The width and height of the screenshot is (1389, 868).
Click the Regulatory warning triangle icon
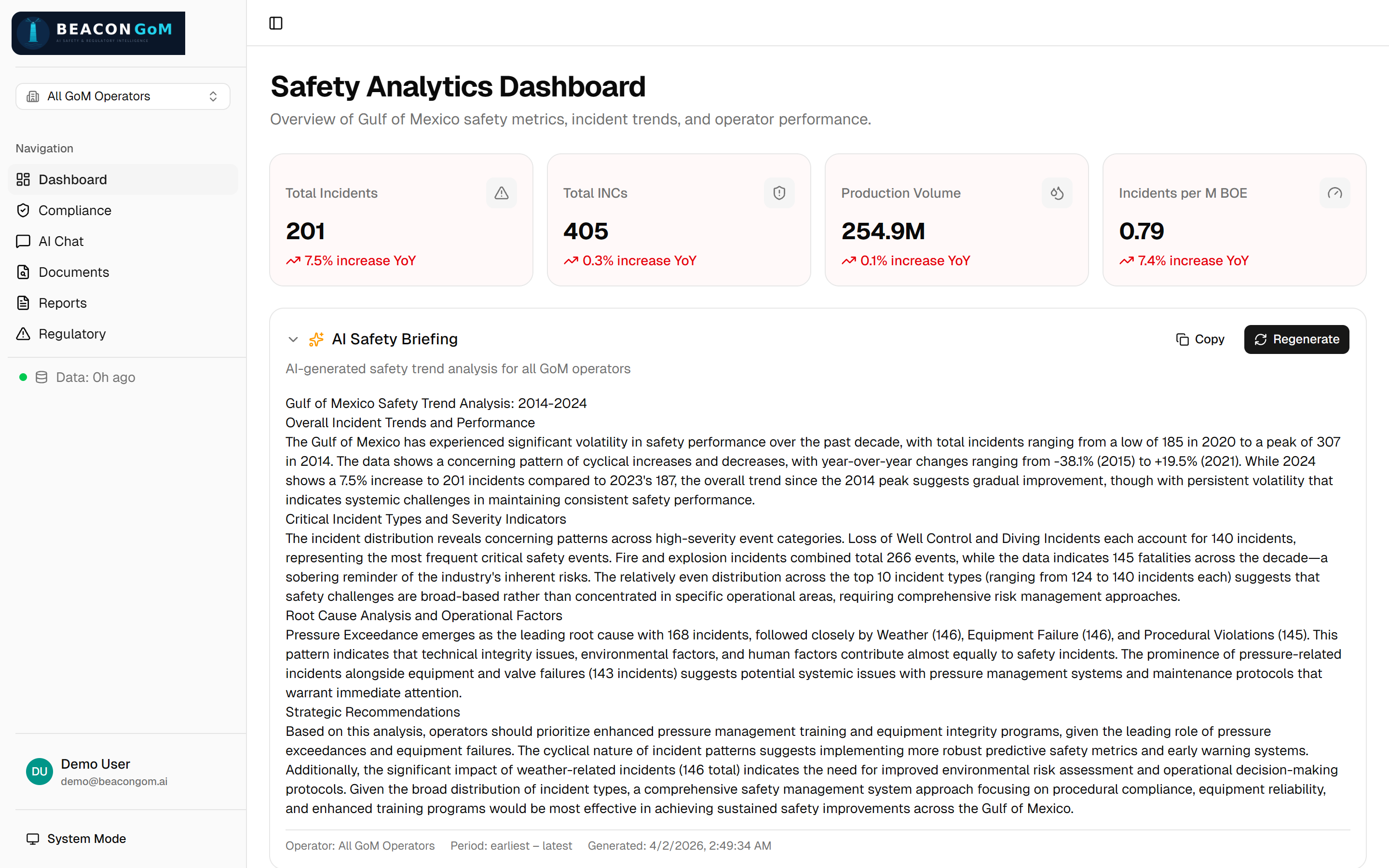click(x=23, y=334)
